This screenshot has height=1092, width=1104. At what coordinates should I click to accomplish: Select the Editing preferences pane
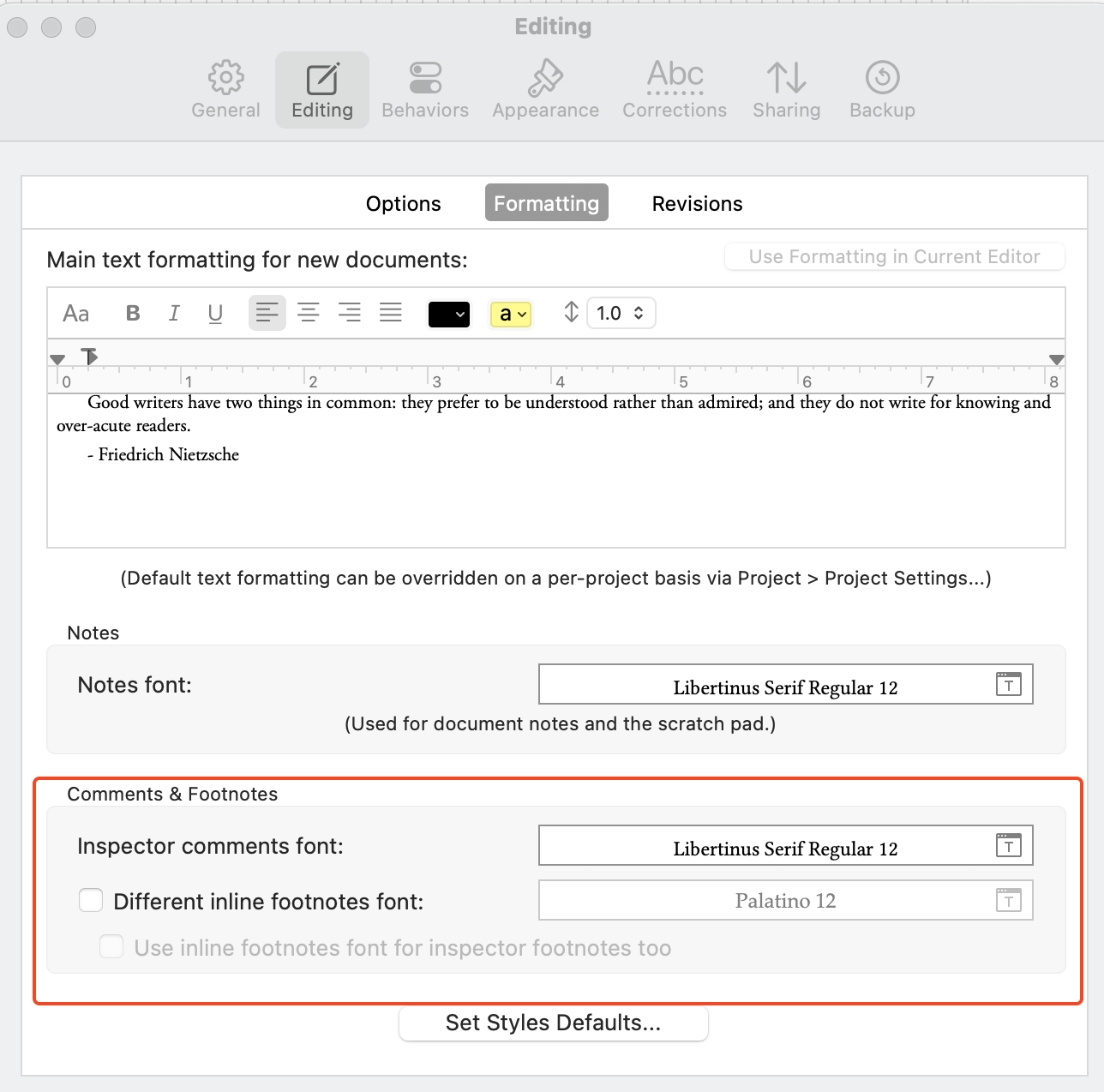pyautogui.click(x=322, y=90)
